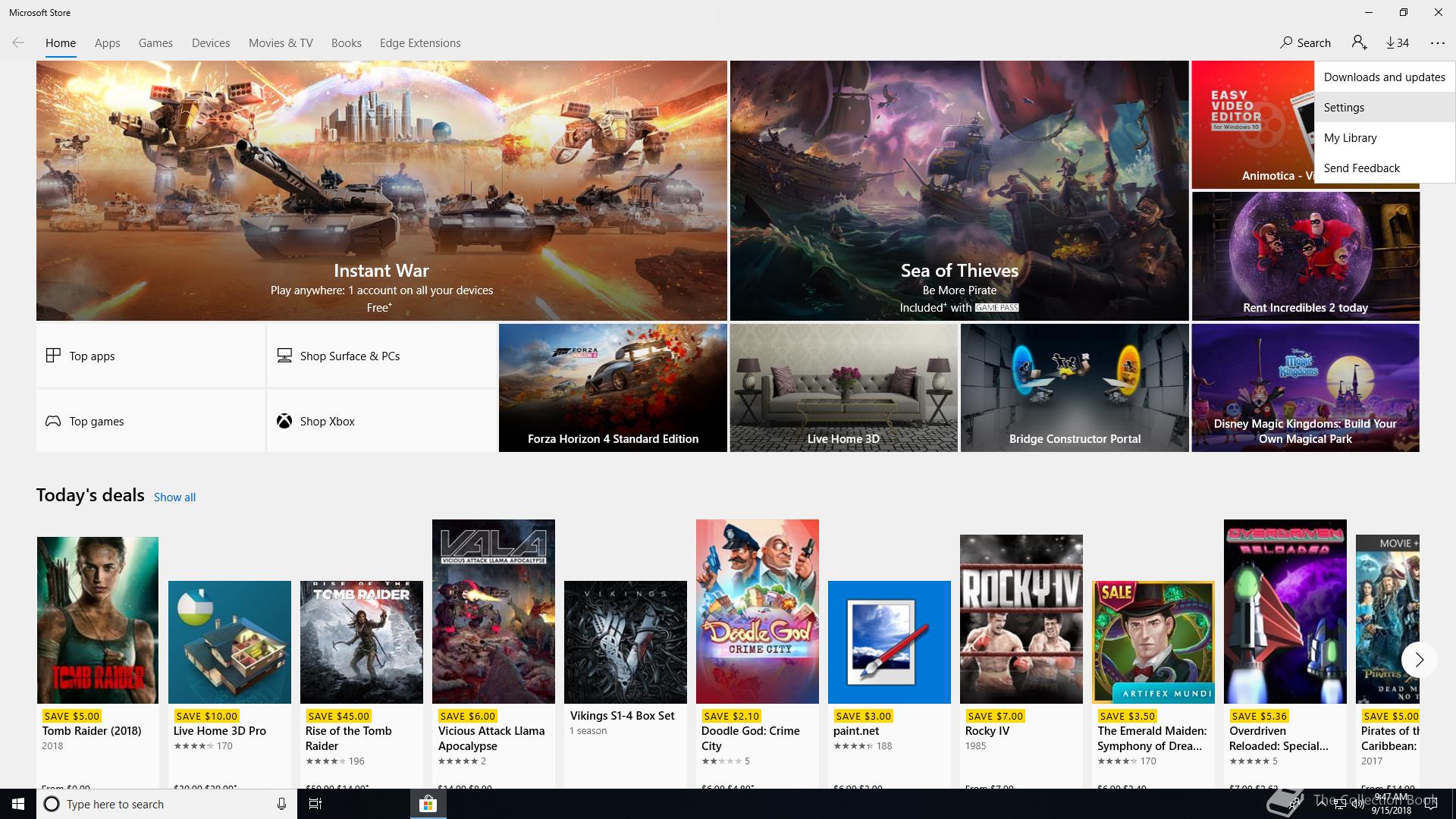Open the Top games tile
Viewport: 1456px width, 819px height.
(x=150, y=421)
